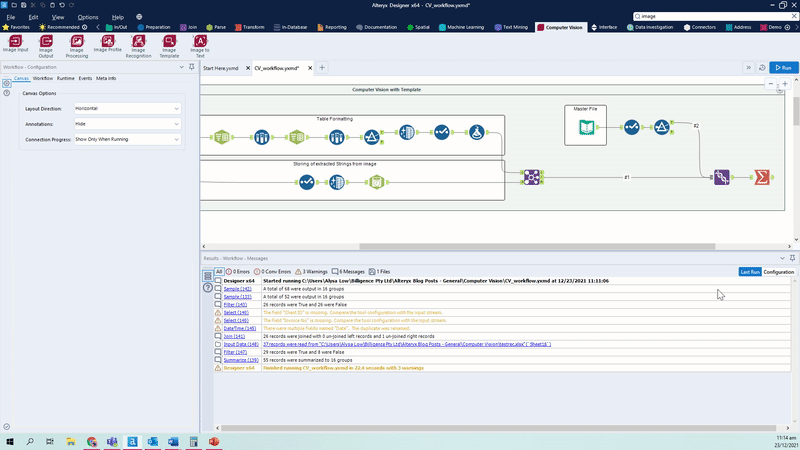Click the Image to Text node in Storing container
800x450 pixels.
coord(377,182)
